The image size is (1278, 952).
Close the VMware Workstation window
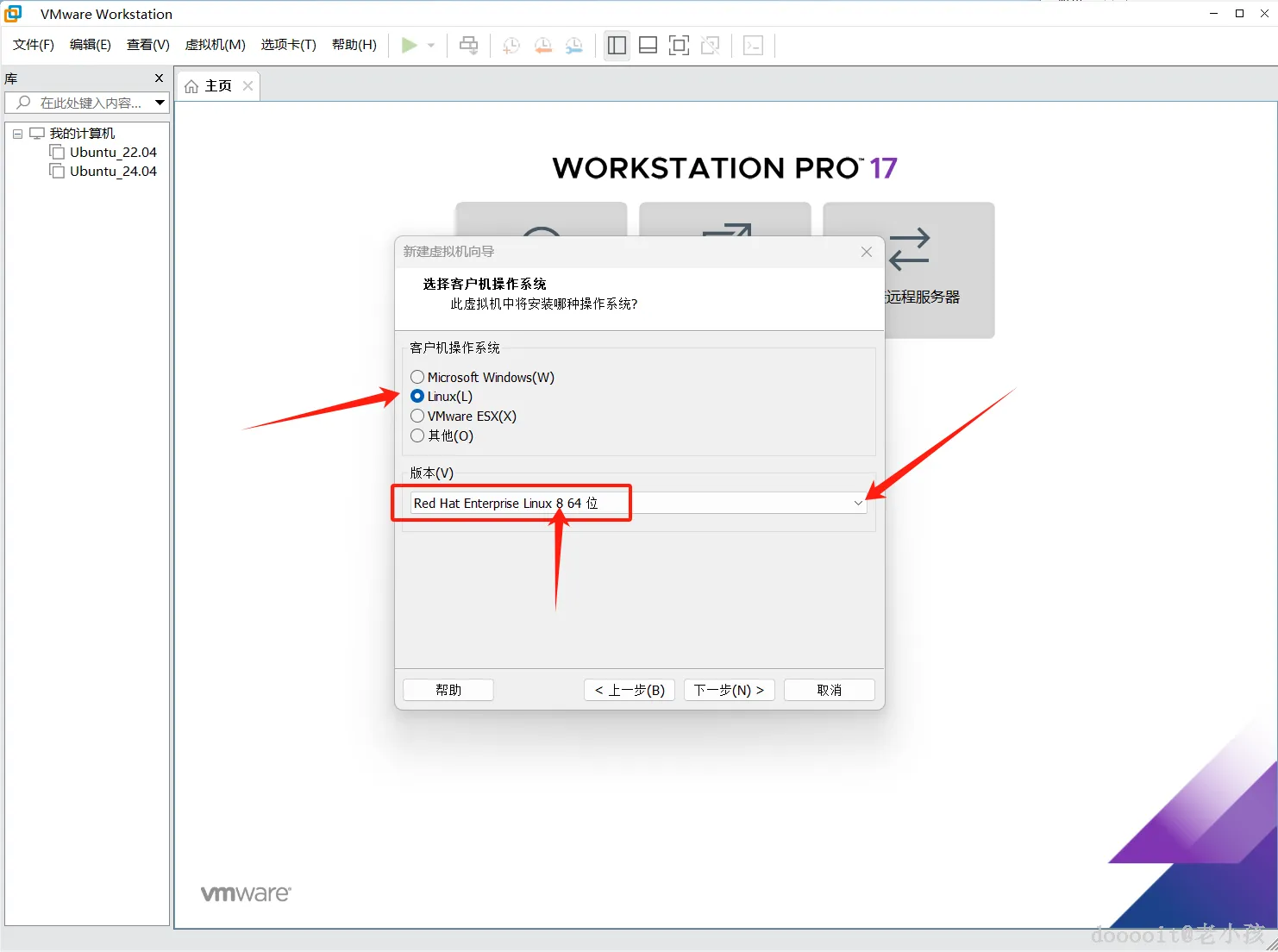[1265, 13]
